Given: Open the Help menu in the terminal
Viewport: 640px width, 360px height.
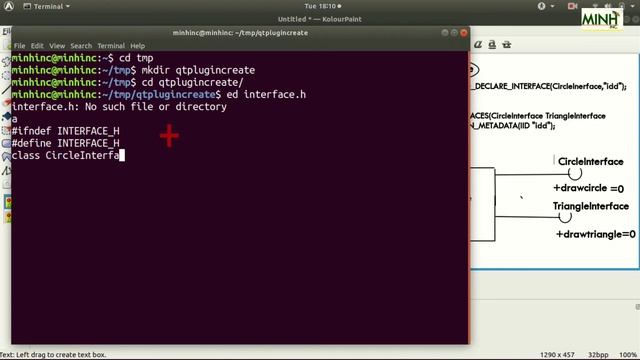Looking at the screenshot, I should tap(138, 46).
